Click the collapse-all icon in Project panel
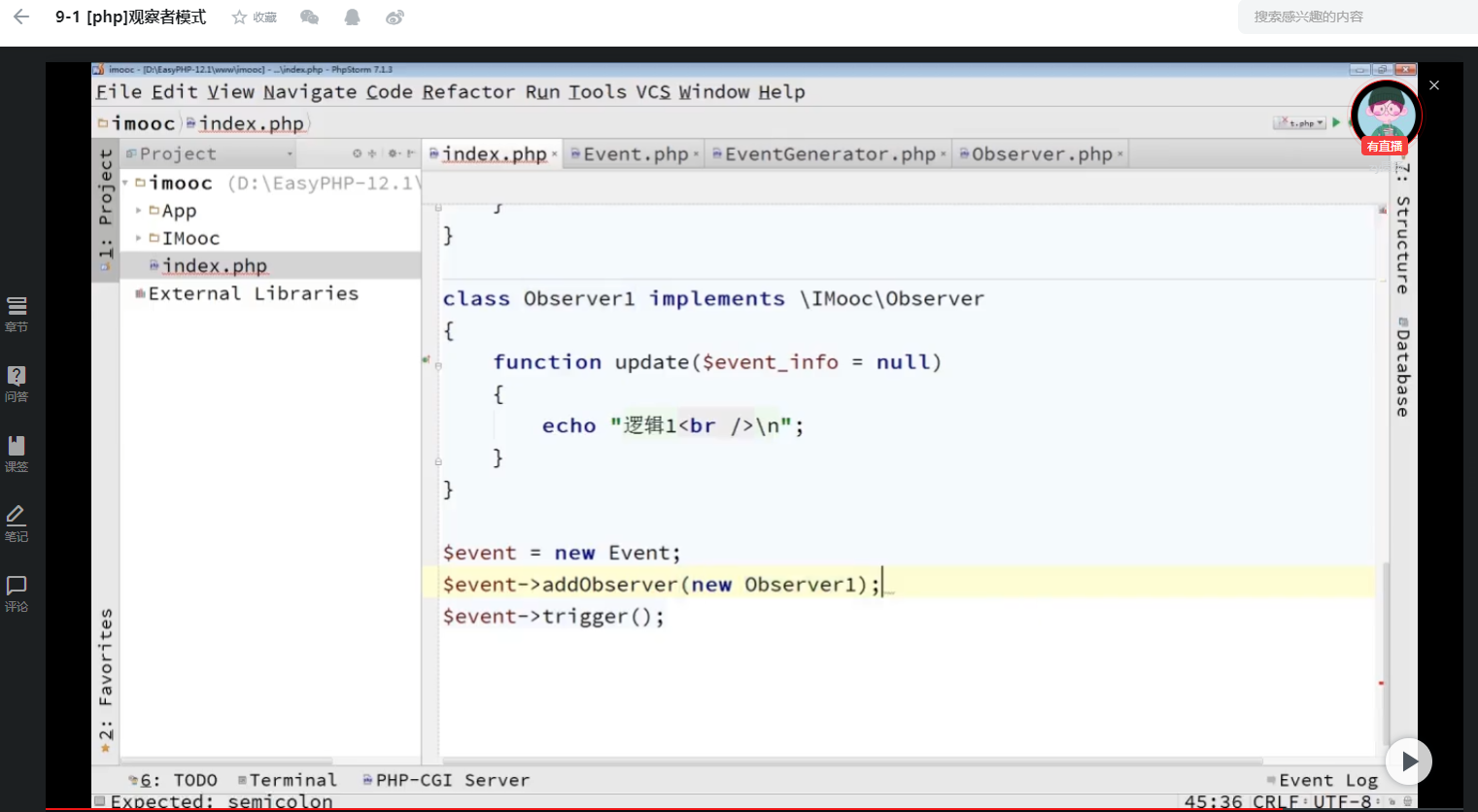This screenshot has width=1478, height=812. (x=371, y=153)
